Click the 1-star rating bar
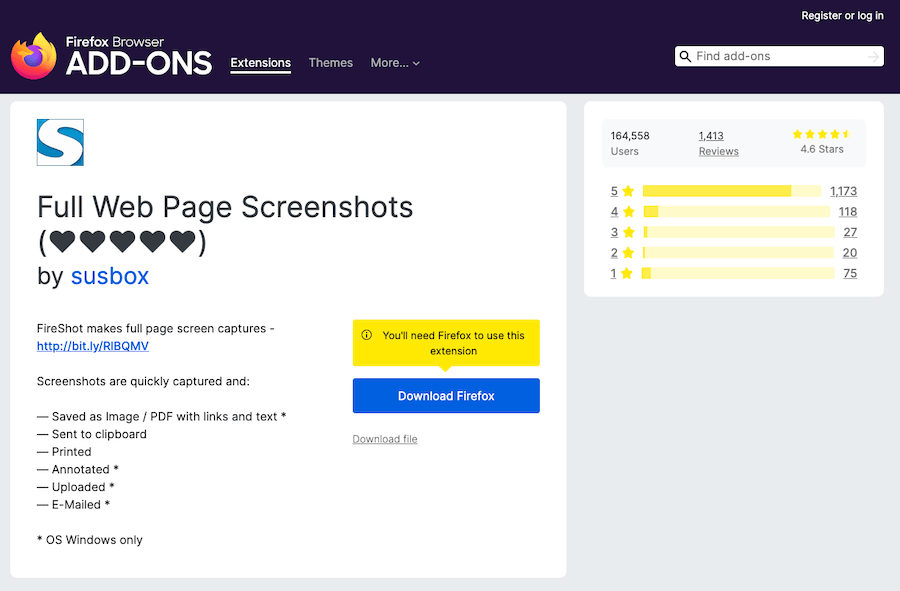This screenshot has width=900, height=591. click(x=738, y=274)
